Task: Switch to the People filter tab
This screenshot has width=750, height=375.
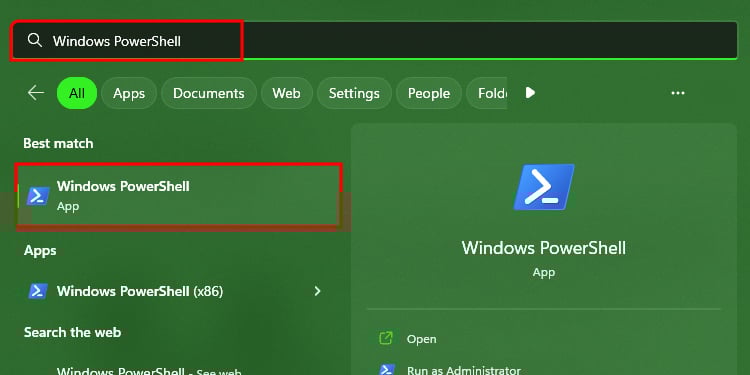Action: click(x=429, y=93)
